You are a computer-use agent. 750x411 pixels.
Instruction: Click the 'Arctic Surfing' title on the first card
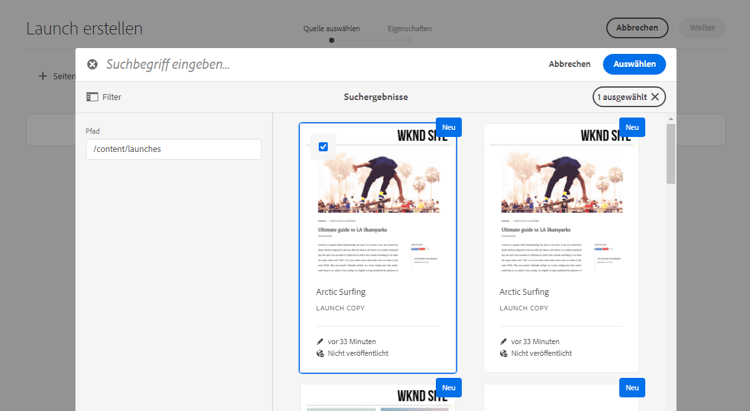[x=341, y=292]
